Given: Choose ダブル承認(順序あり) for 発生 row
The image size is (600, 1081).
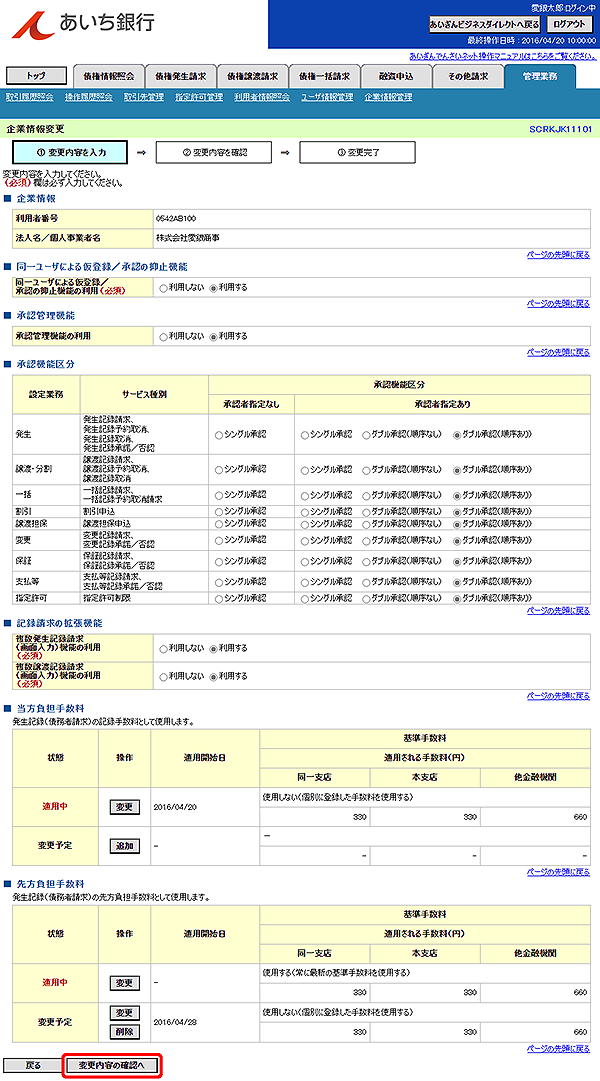Looking at the screenshot, I should pyautogui.click(x=457, y=435).
